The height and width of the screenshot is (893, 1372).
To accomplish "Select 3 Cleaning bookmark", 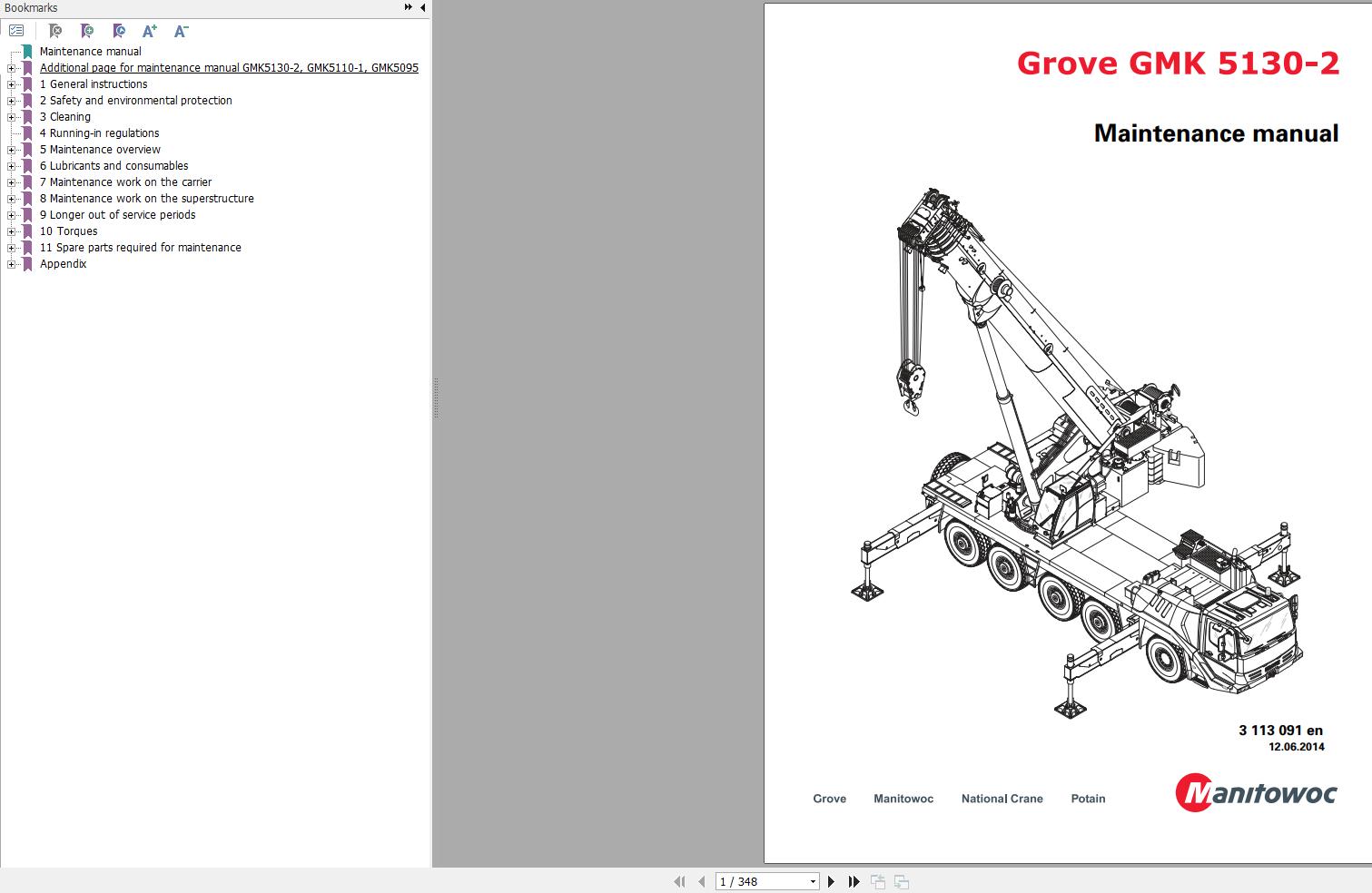I will coord(65,117).
